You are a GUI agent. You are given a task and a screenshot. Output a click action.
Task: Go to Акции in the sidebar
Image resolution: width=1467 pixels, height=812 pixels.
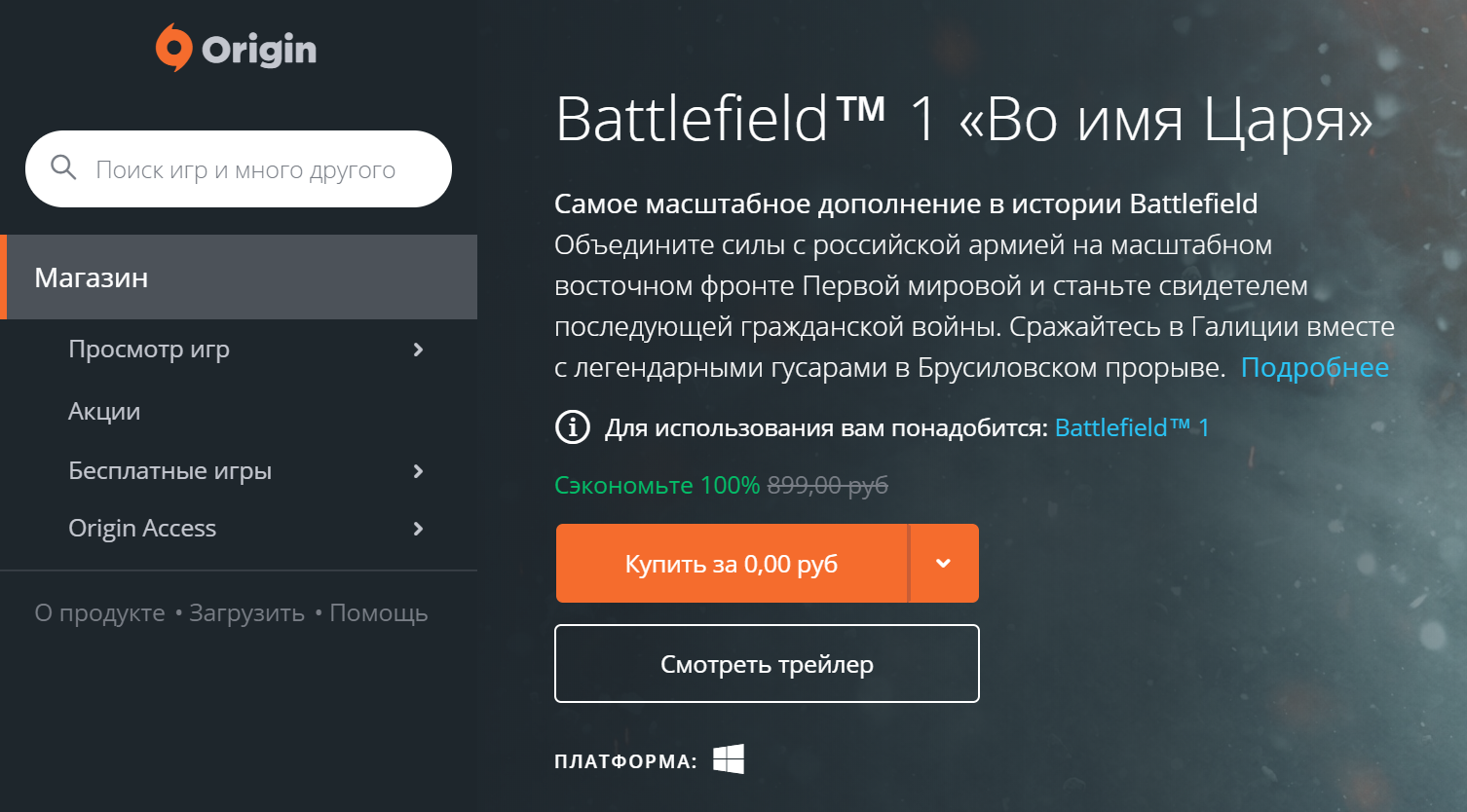104,412
